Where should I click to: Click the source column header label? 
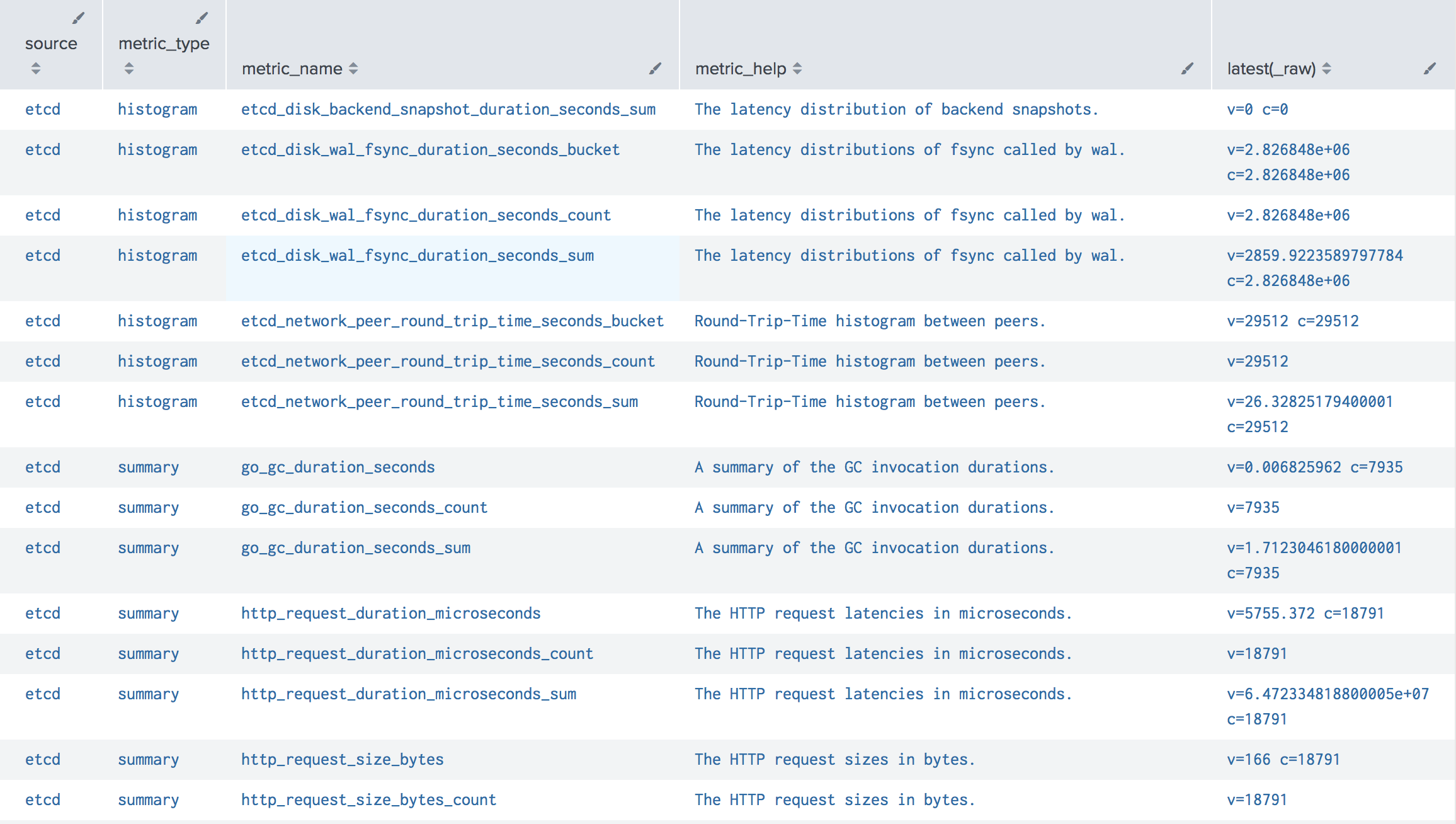[51, 43]
